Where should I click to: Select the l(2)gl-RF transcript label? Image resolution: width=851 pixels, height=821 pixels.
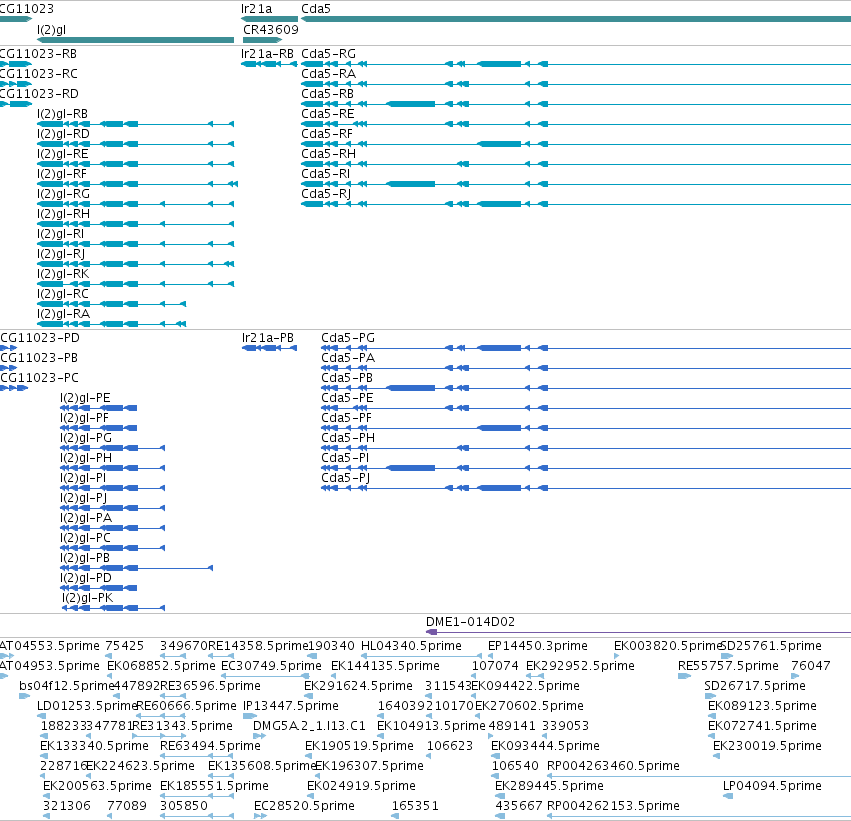62,174
